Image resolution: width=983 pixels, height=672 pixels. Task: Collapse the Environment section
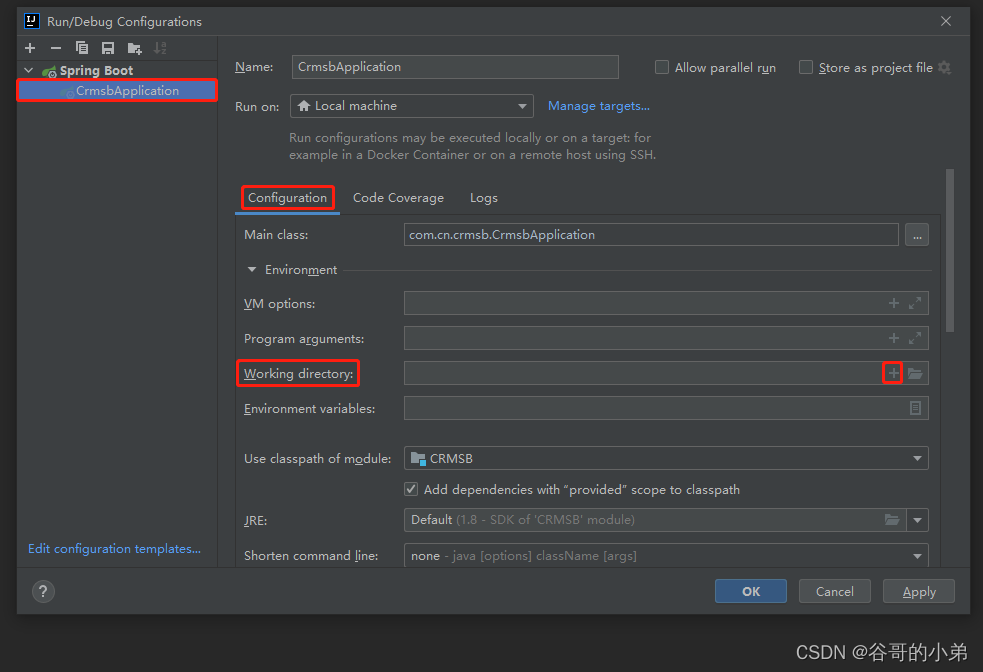(252, 269)
